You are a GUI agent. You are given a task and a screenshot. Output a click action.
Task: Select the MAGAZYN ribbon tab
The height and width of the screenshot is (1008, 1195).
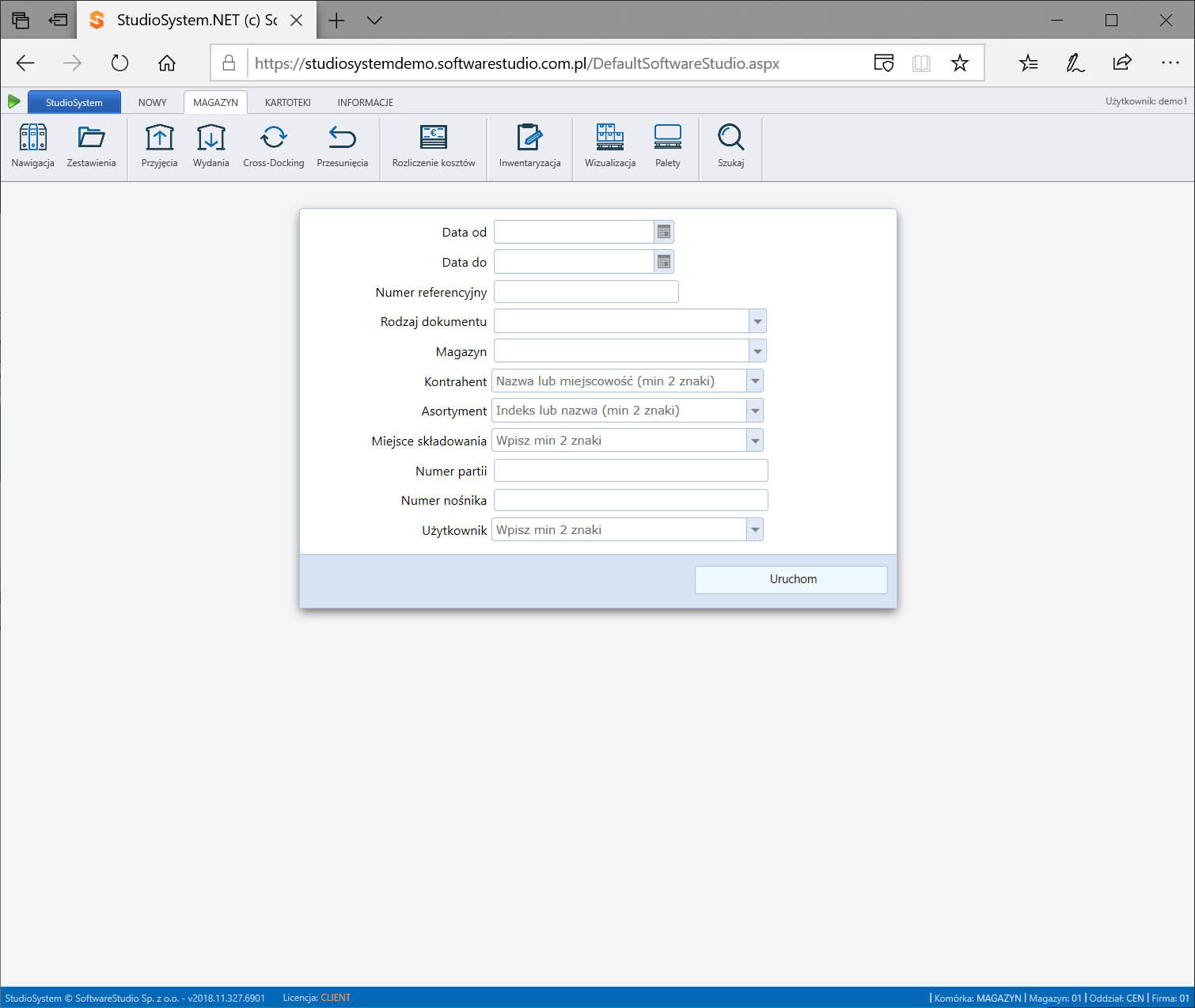(215, 102)
